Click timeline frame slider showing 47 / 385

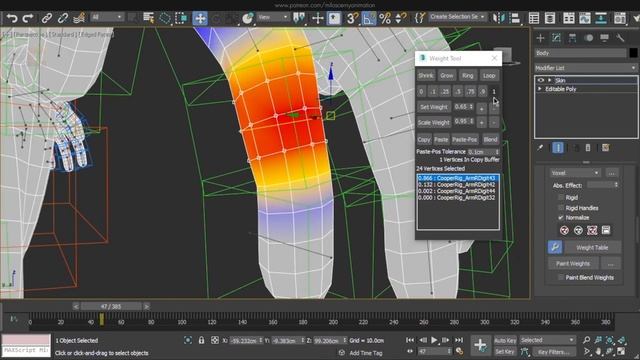point(111,306)
